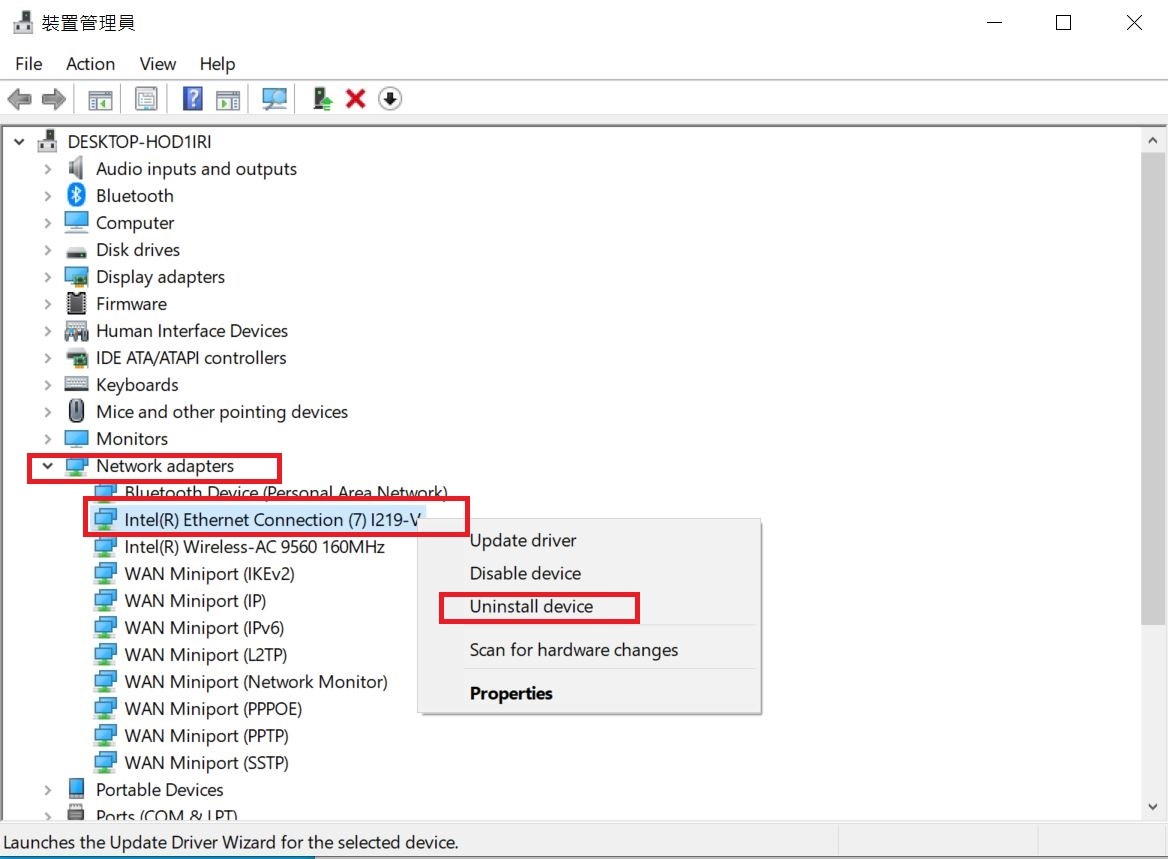
Task: Select Update driver in the context menu
Action: 523,541
